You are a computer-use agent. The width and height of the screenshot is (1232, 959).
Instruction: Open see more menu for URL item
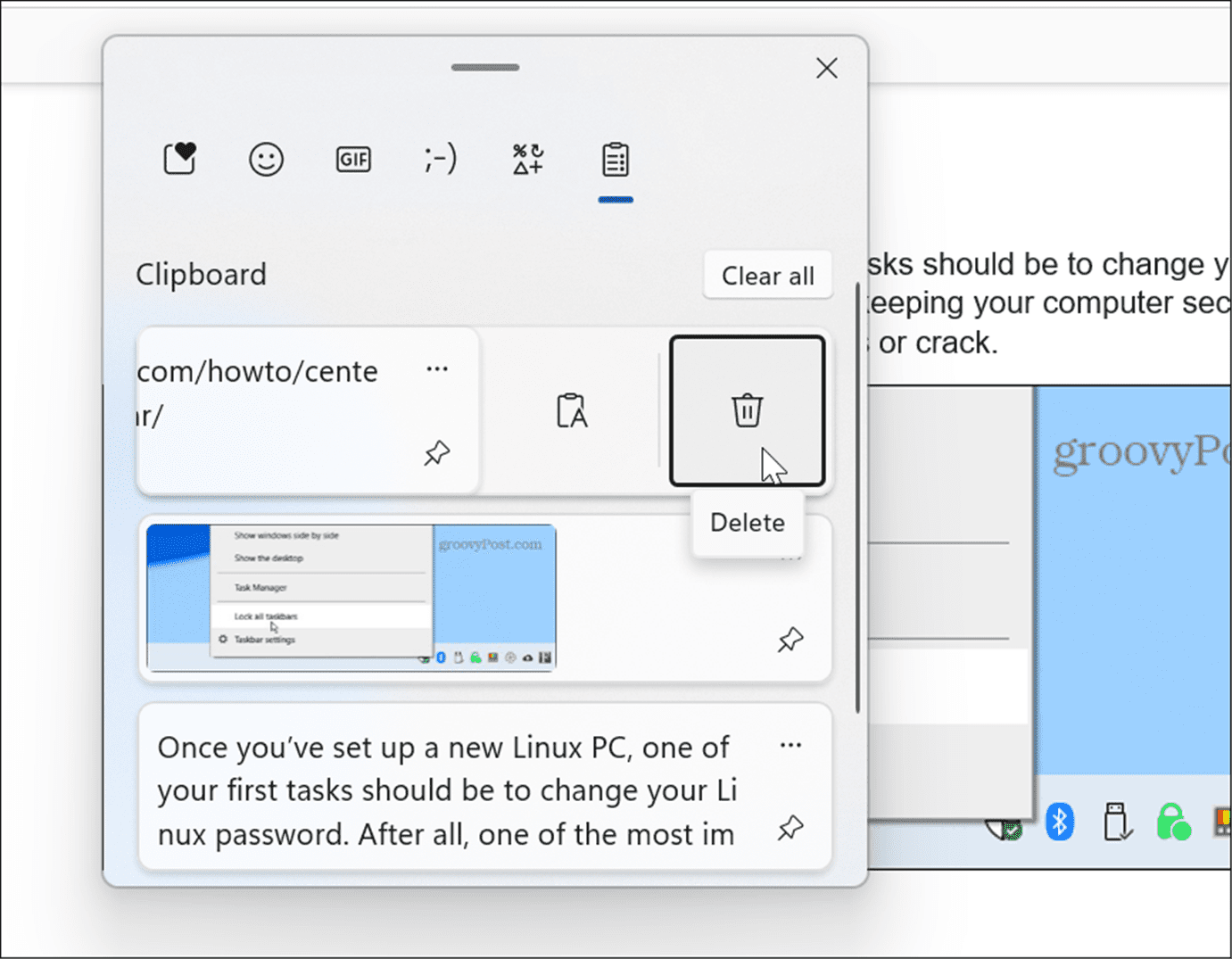(437, 369)
